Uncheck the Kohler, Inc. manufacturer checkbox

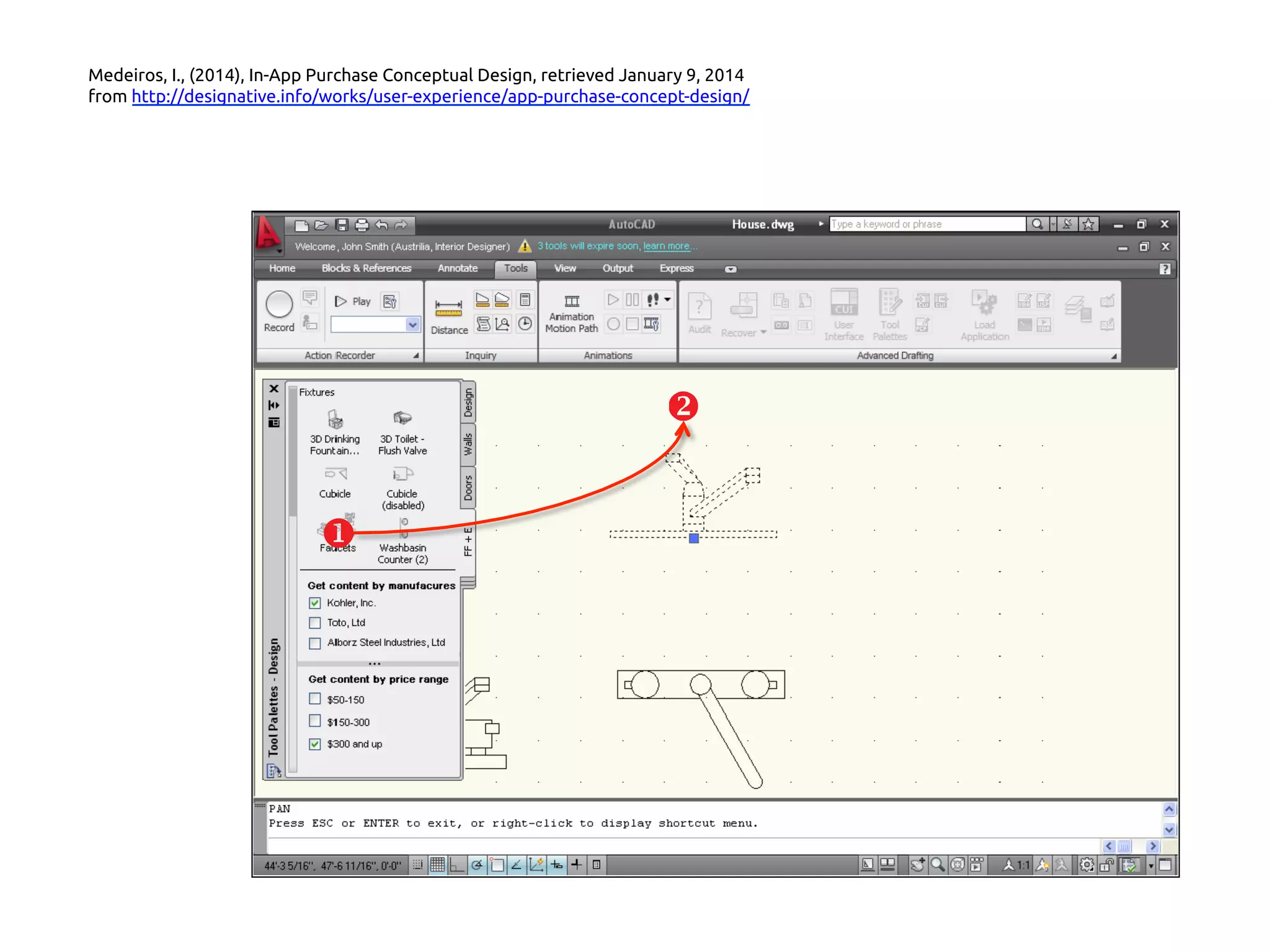click(315, 603)
